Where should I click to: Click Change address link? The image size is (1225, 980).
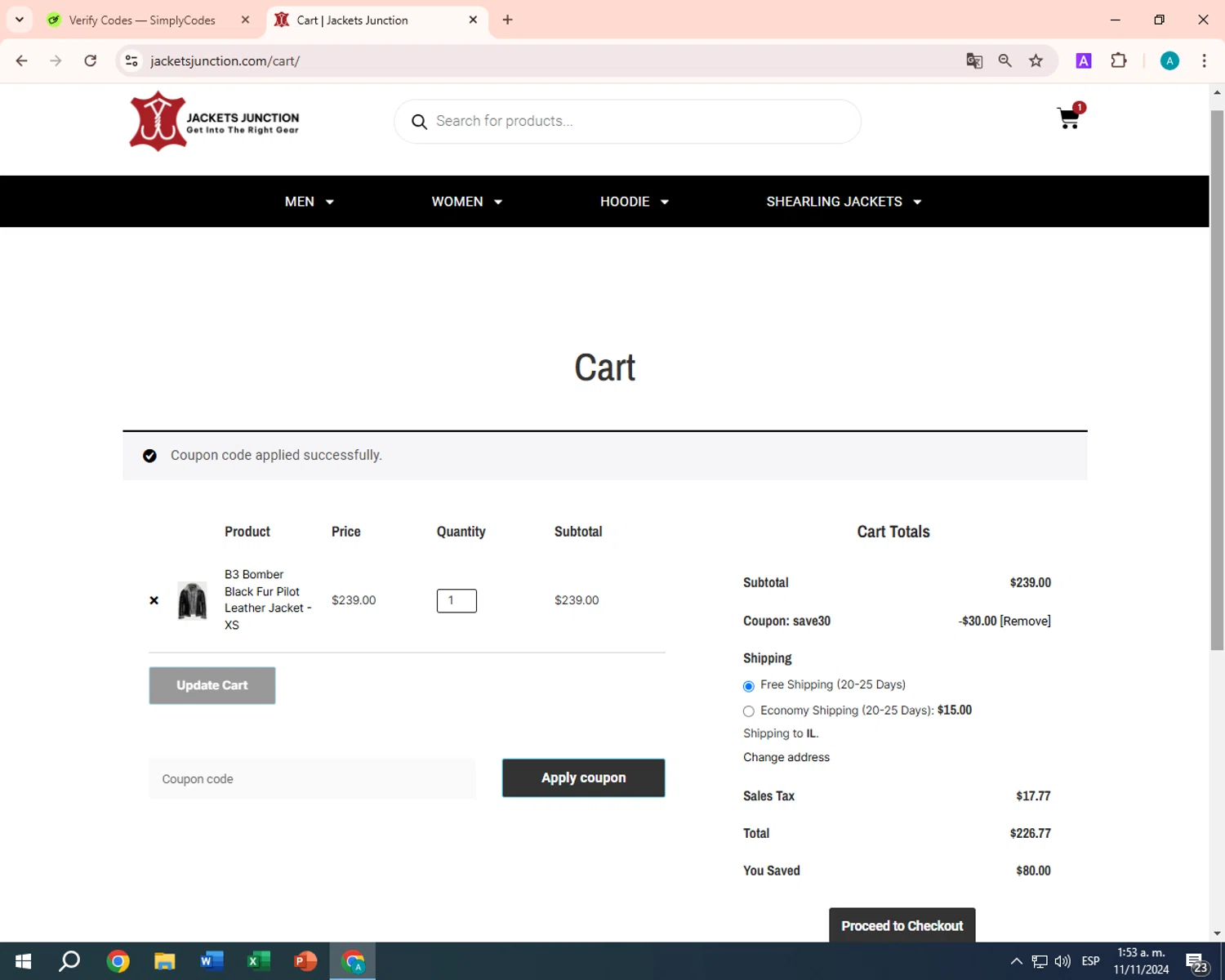tap(786, 757)
